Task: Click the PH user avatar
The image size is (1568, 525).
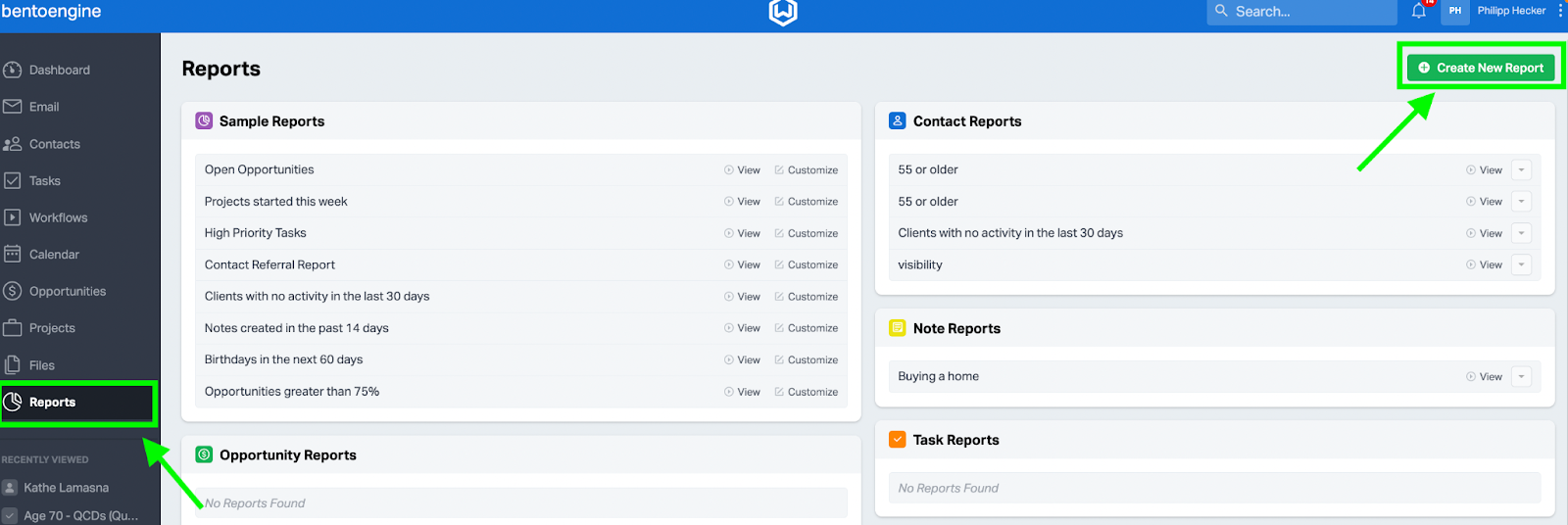Action: coord(1455,11)
